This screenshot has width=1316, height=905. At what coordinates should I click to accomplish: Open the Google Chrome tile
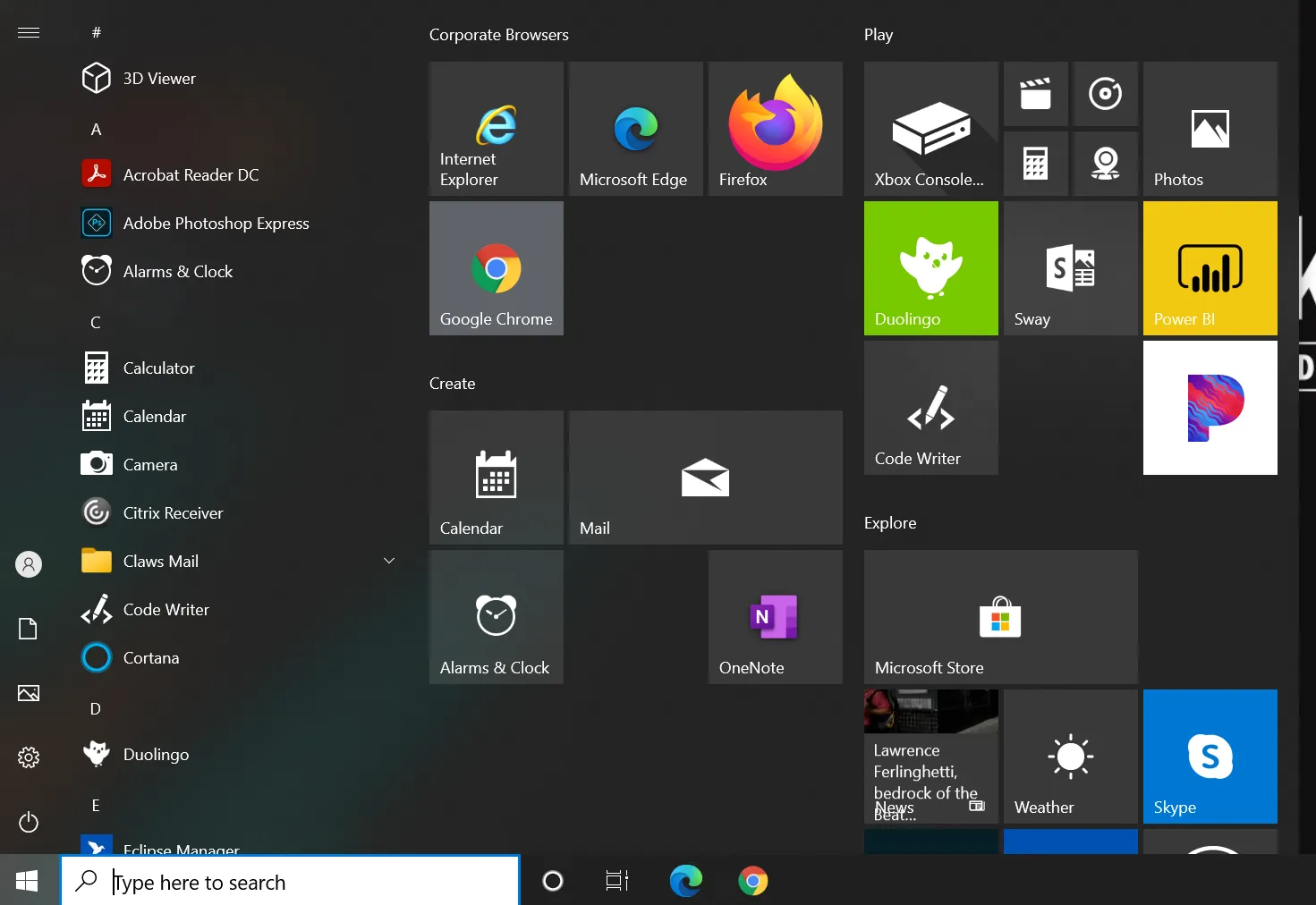coord(497,268)
